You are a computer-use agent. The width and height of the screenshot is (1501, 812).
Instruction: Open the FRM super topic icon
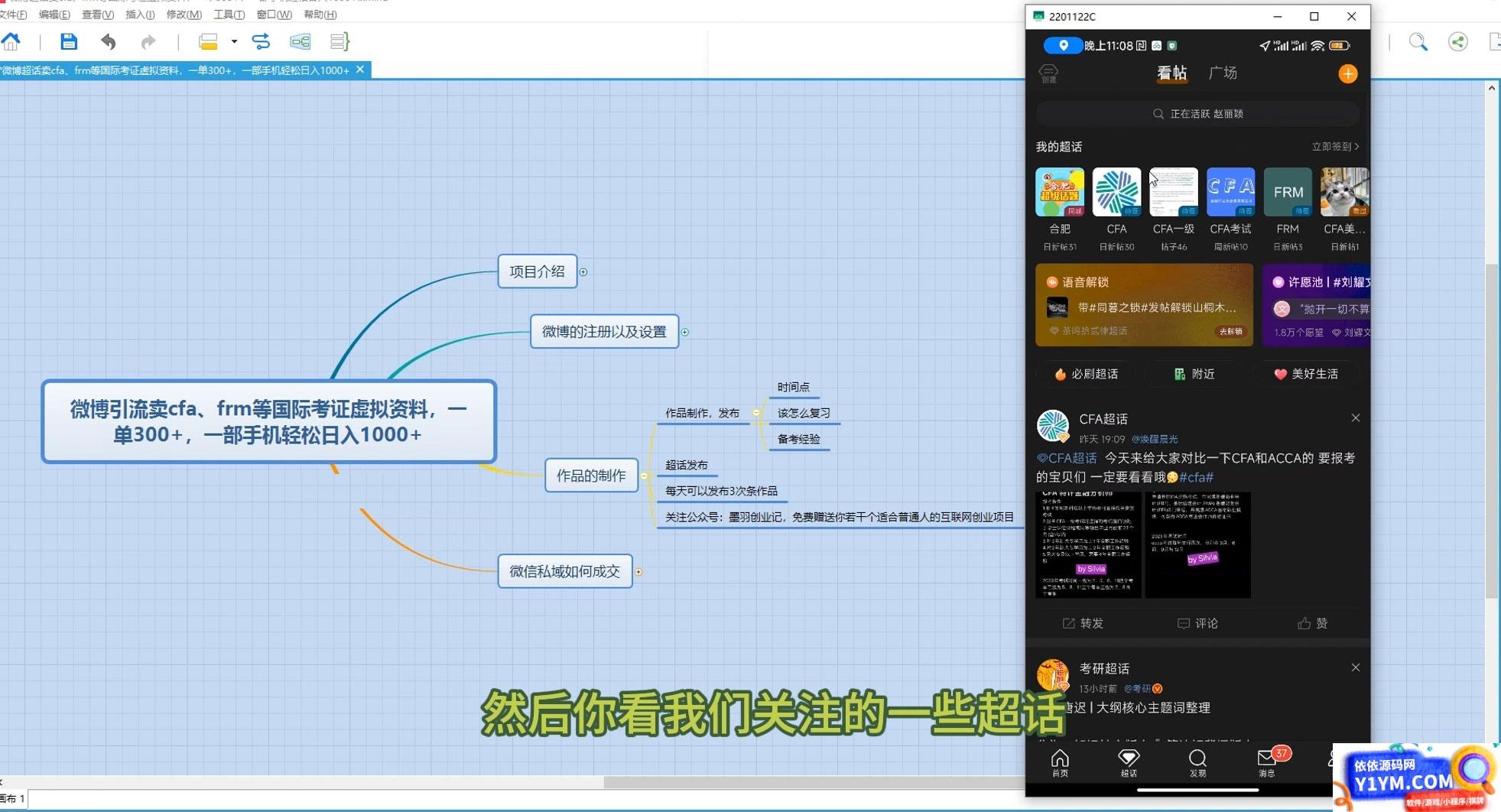tap(1288, 192)
